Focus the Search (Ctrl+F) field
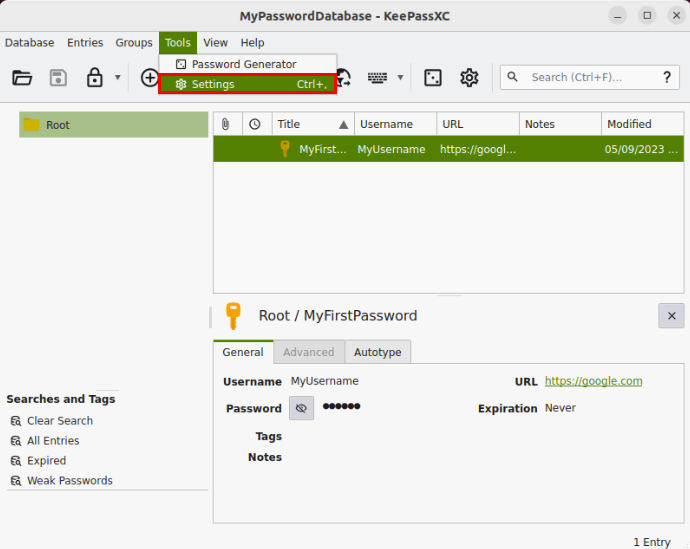 590,77
